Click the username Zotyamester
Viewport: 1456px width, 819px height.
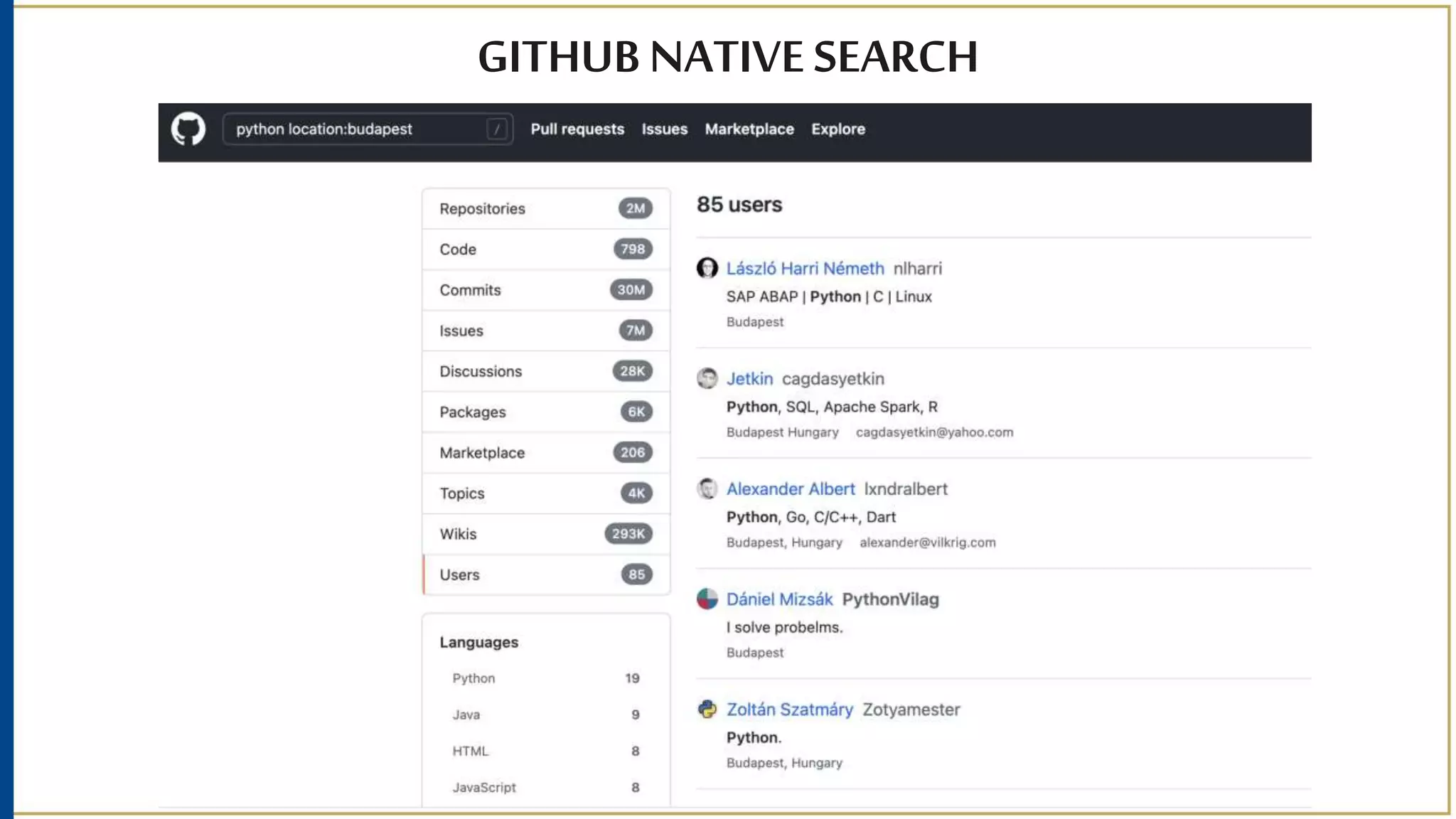[x=911, y=710]
